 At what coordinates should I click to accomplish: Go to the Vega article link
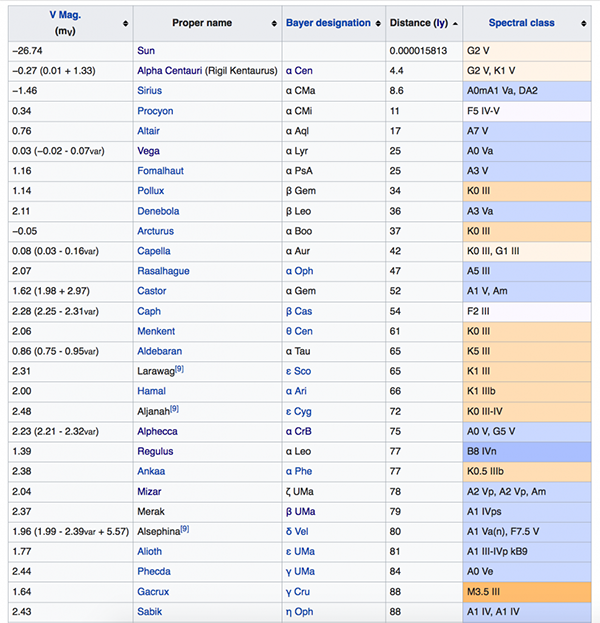[149, 150]
